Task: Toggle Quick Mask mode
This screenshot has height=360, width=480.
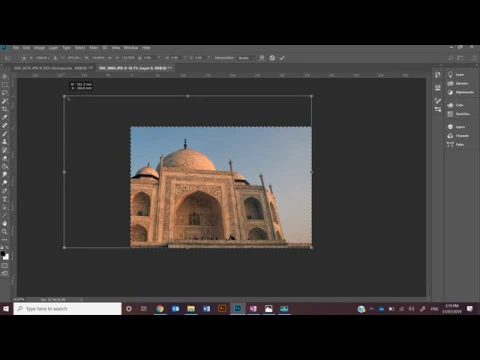Action: point(5,266)
